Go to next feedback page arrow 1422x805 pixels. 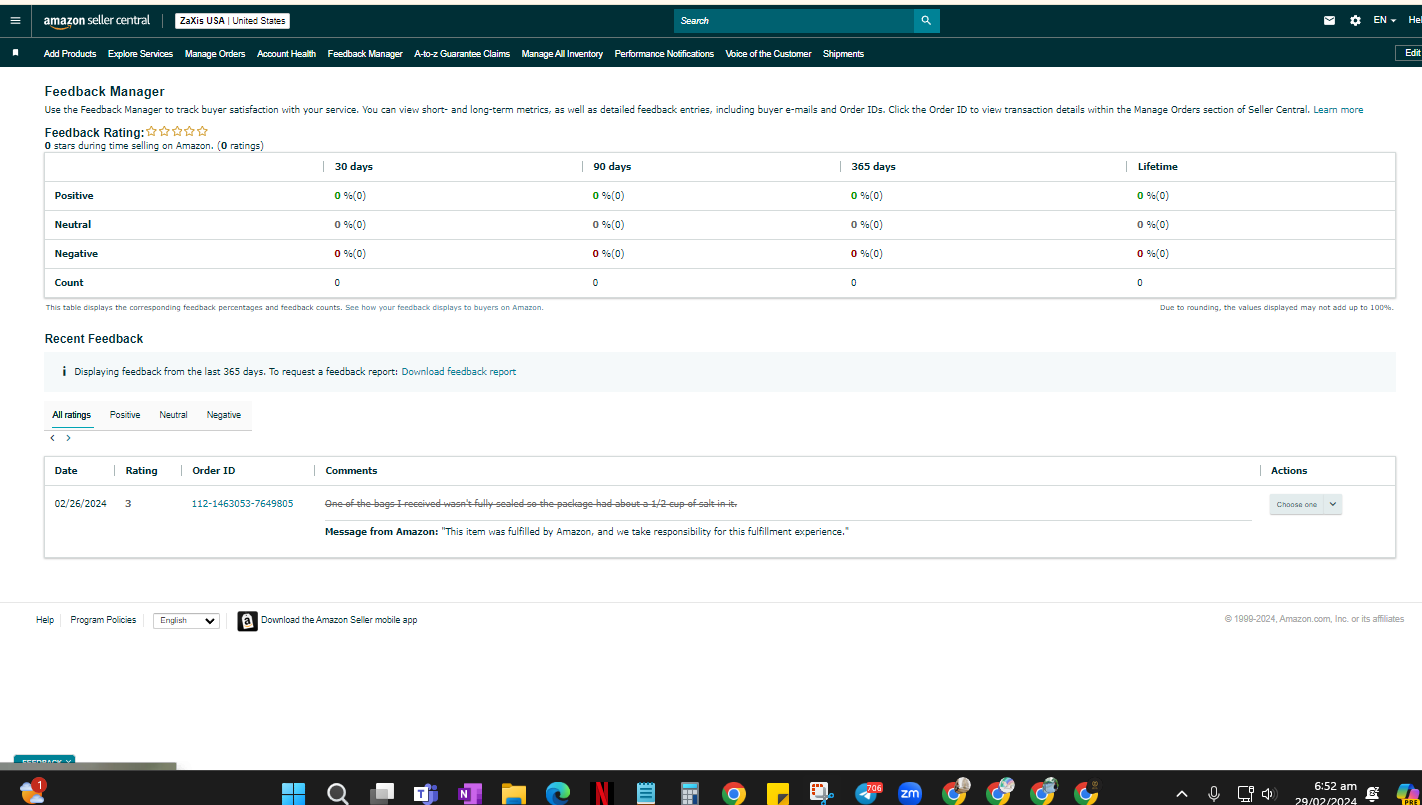coord(68,438)
